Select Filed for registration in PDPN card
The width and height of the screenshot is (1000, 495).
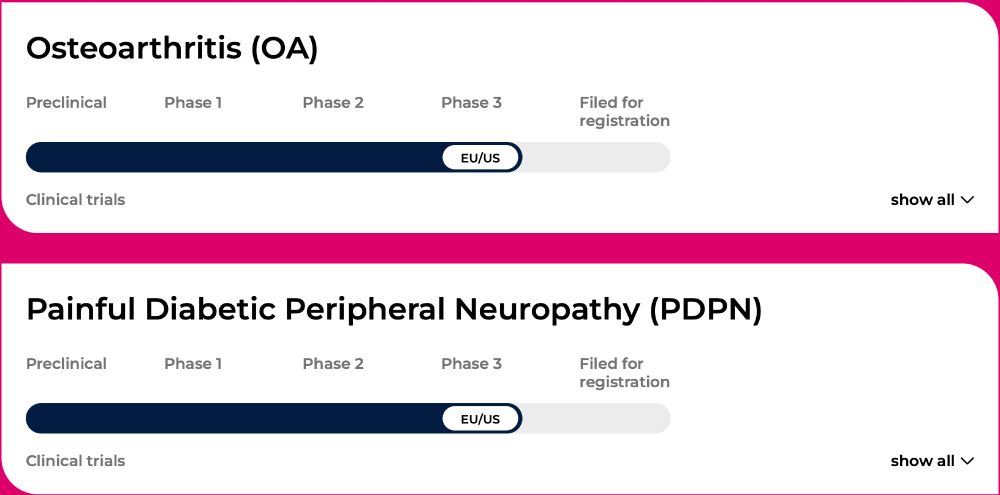[x=624, y=373]
